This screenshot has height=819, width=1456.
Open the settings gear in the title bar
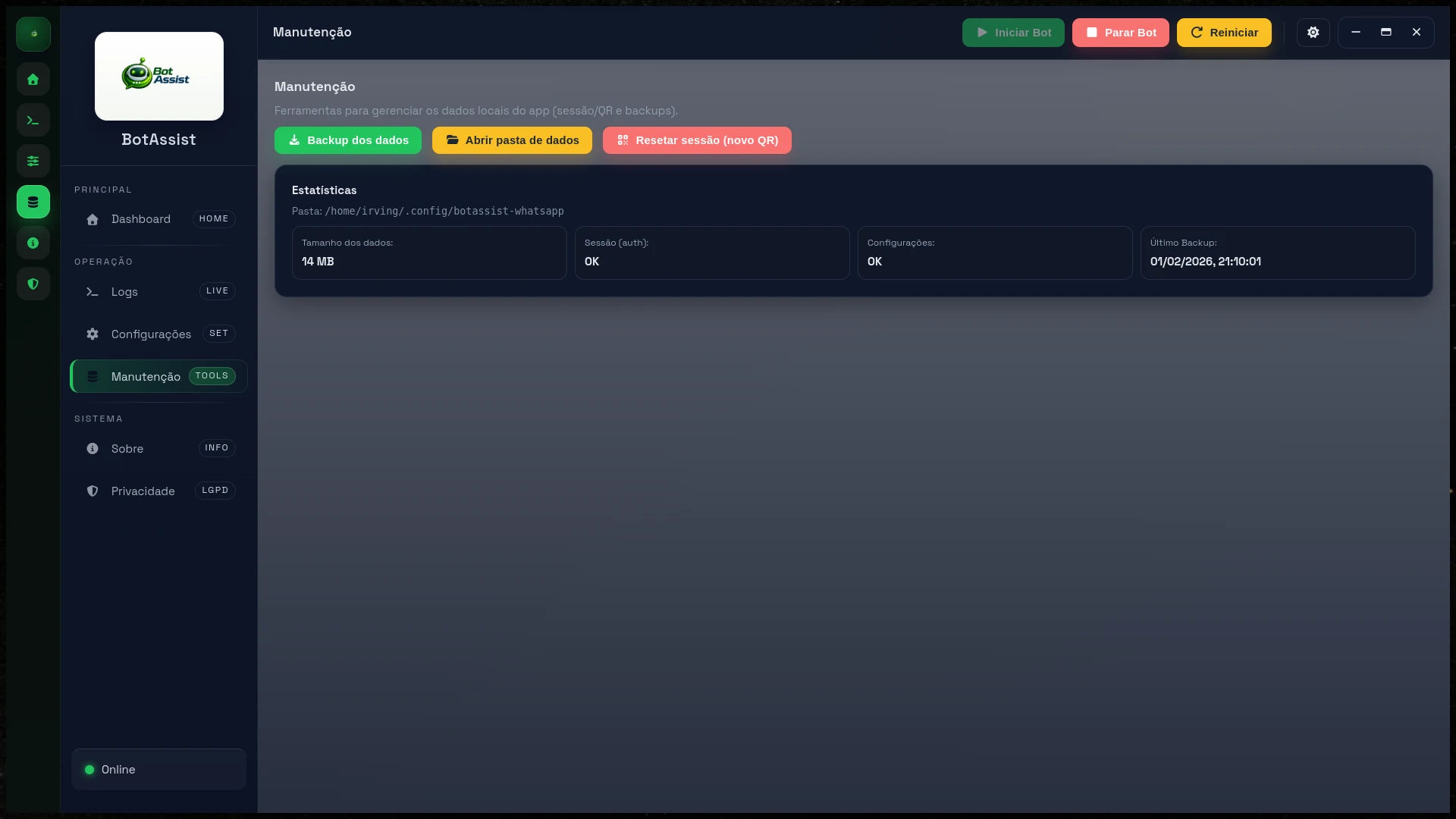[1313, 33]
